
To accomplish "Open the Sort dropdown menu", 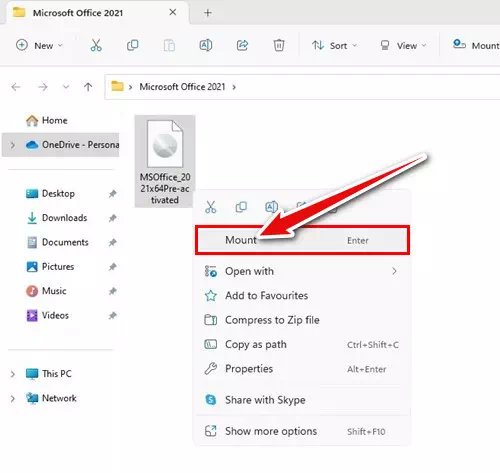I will (x=334, y=45).
